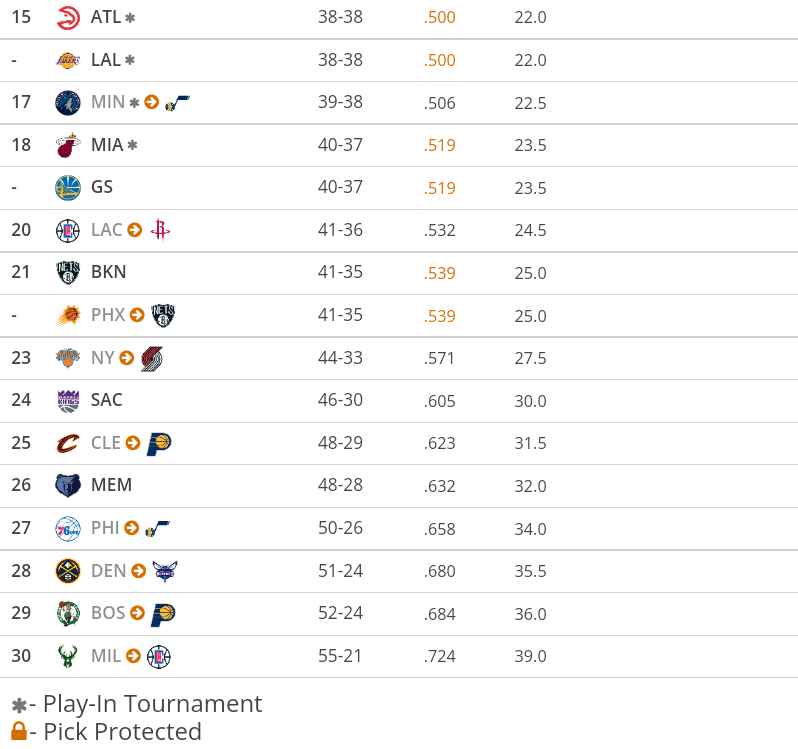Viewport: 798px width, 749px height.
Task: Click the Hornets logo beside DEN
Action: (165, 571)
